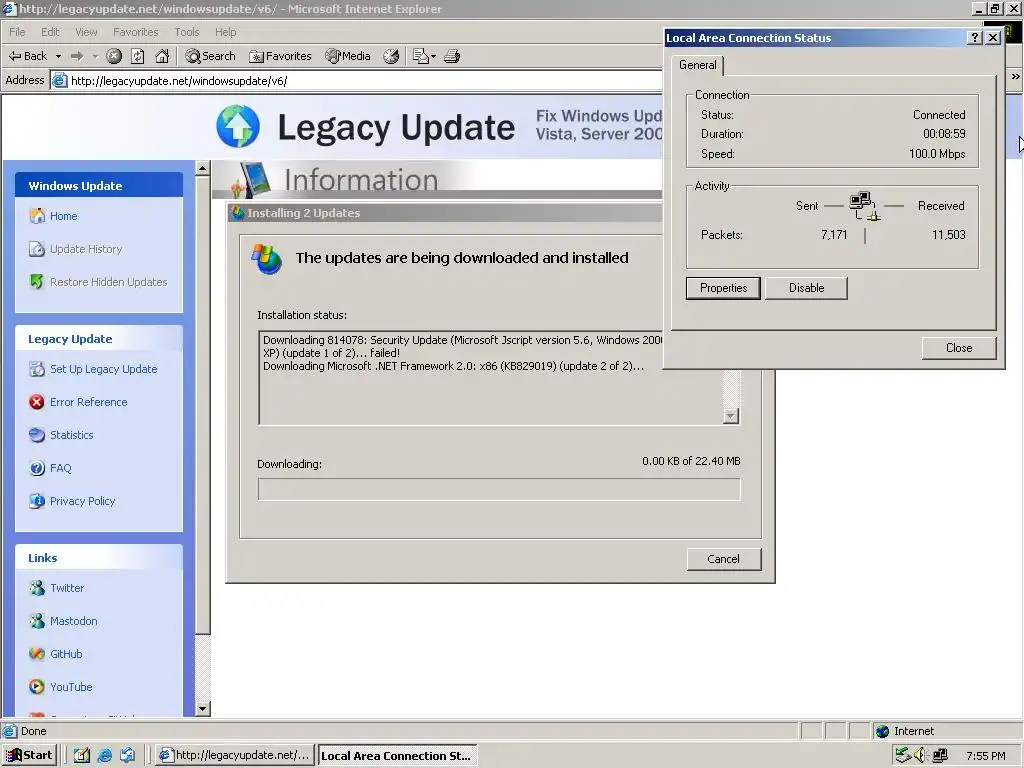
Task: Stop page loading with the Stop icon
Action: click(x=114, y=56)
